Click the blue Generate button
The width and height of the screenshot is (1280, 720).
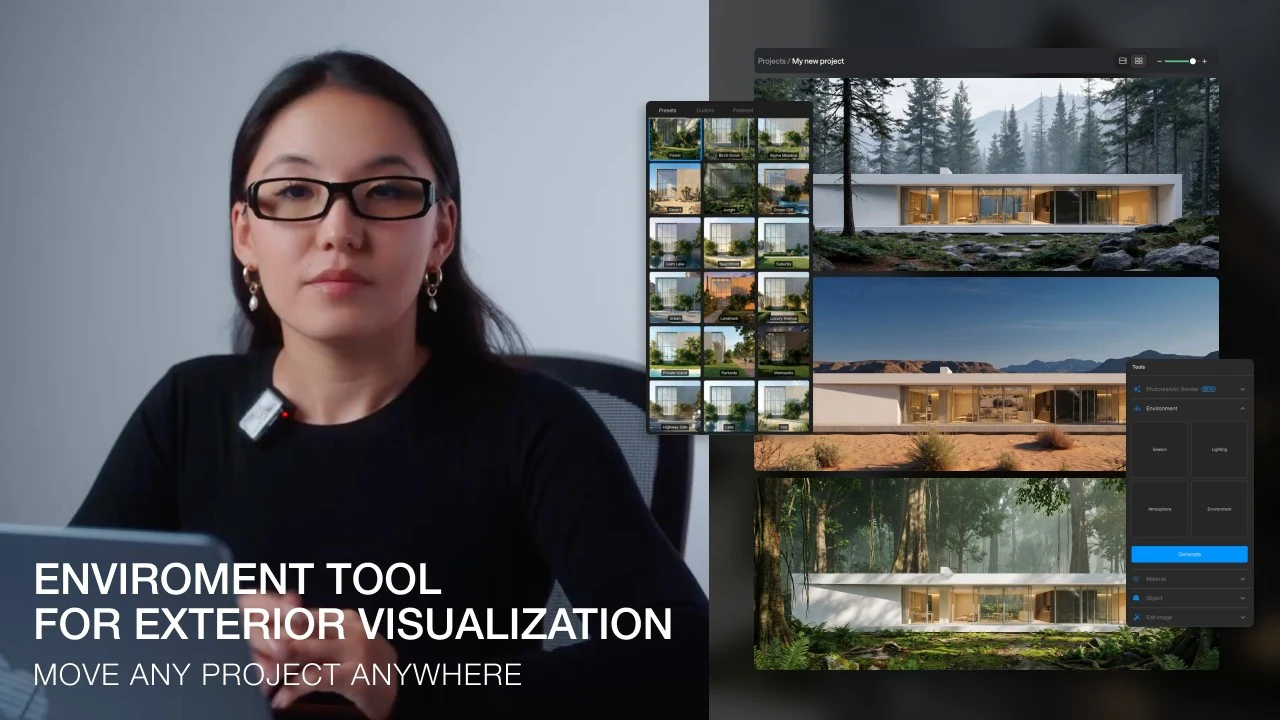pyautogui.click(x=1189, y=554)
